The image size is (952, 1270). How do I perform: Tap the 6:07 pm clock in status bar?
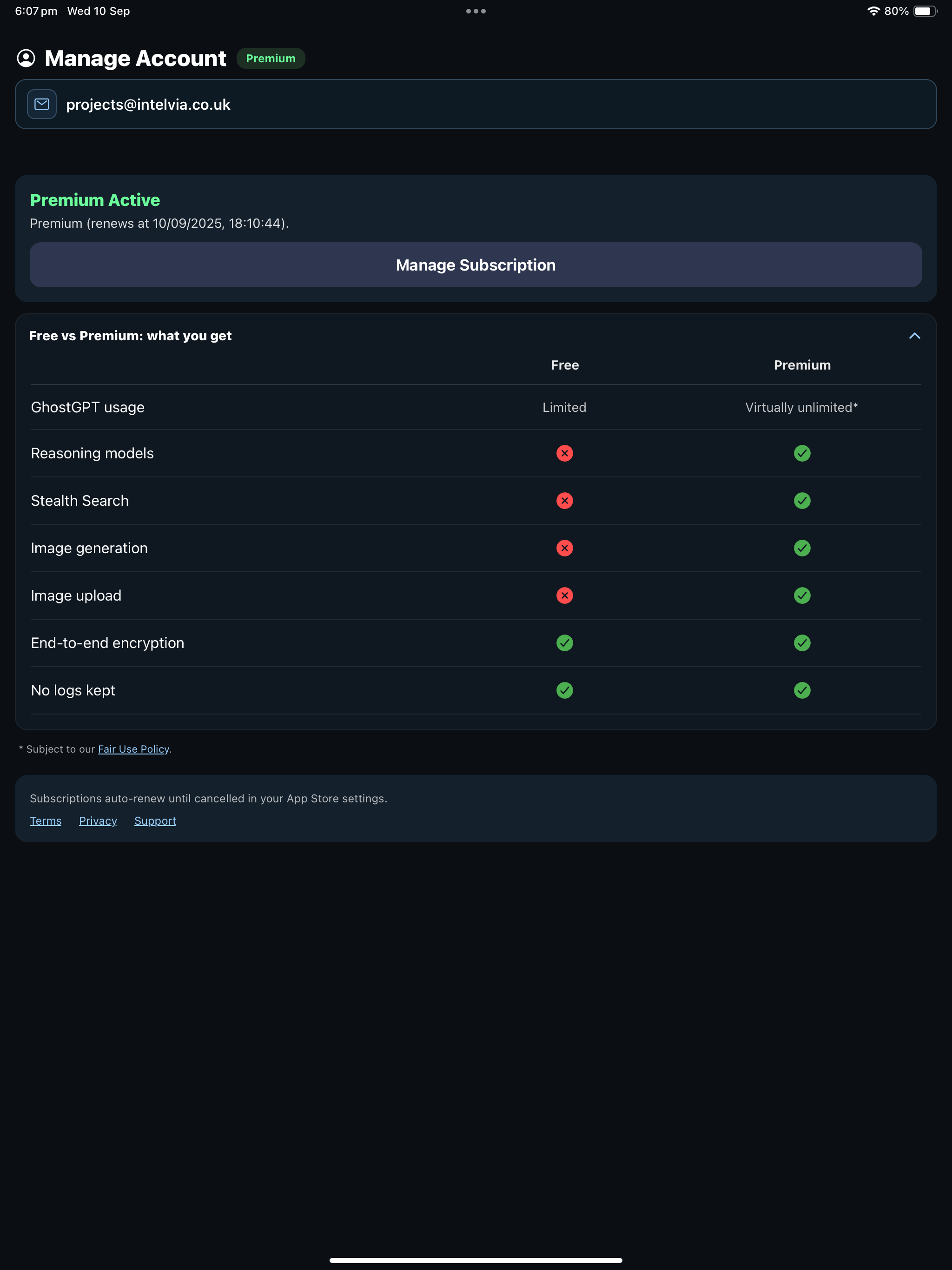pos(36,11)
